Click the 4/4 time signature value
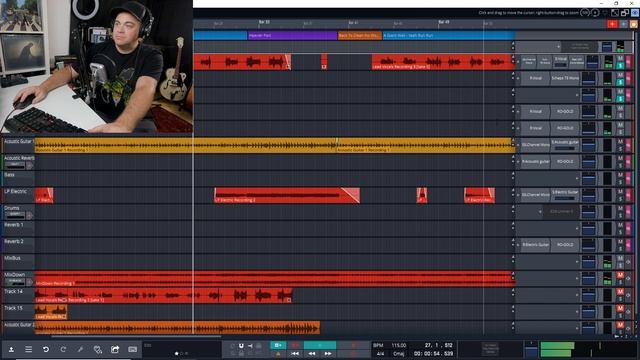Screen dimensions: 640x360 [x=380, y=353]
